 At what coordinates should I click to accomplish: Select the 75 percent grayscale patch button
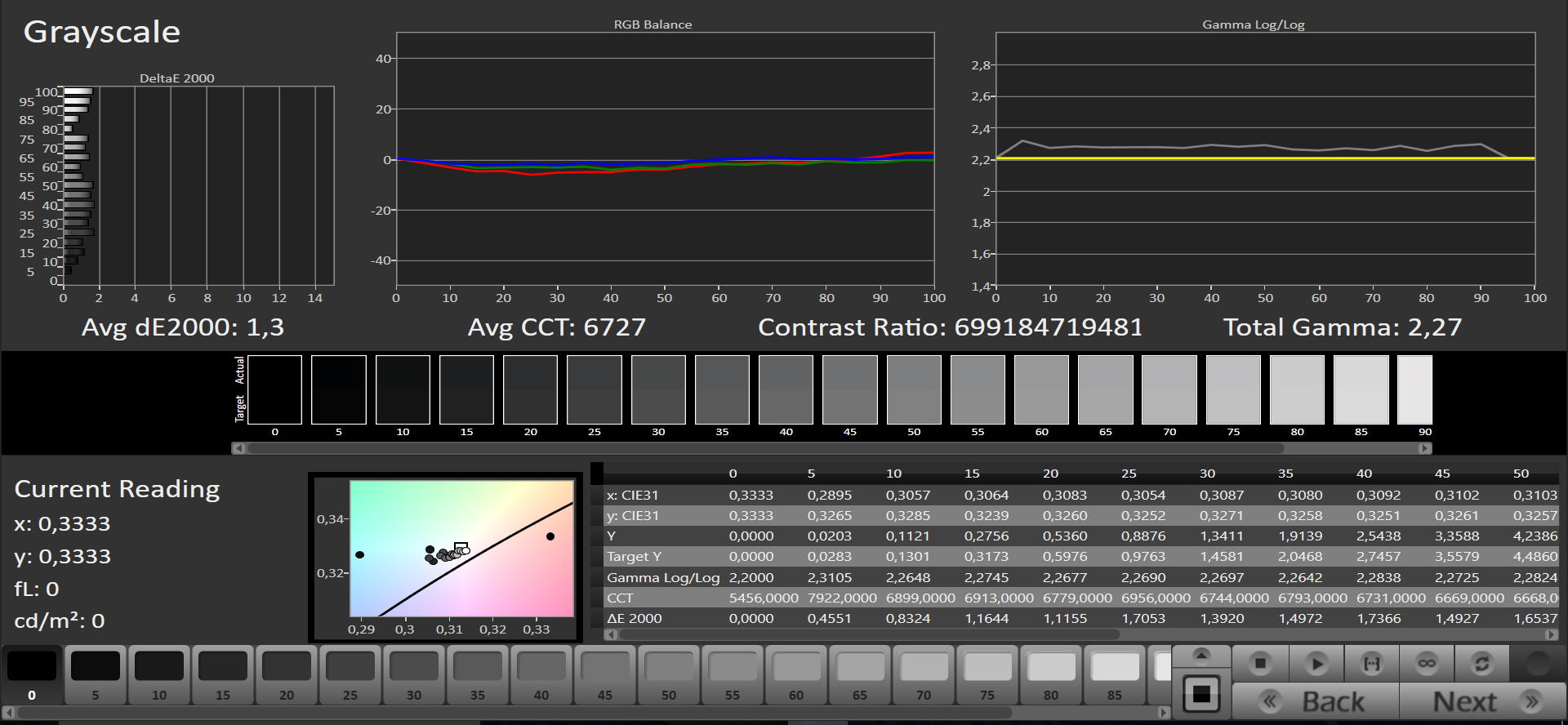point(987,674)
